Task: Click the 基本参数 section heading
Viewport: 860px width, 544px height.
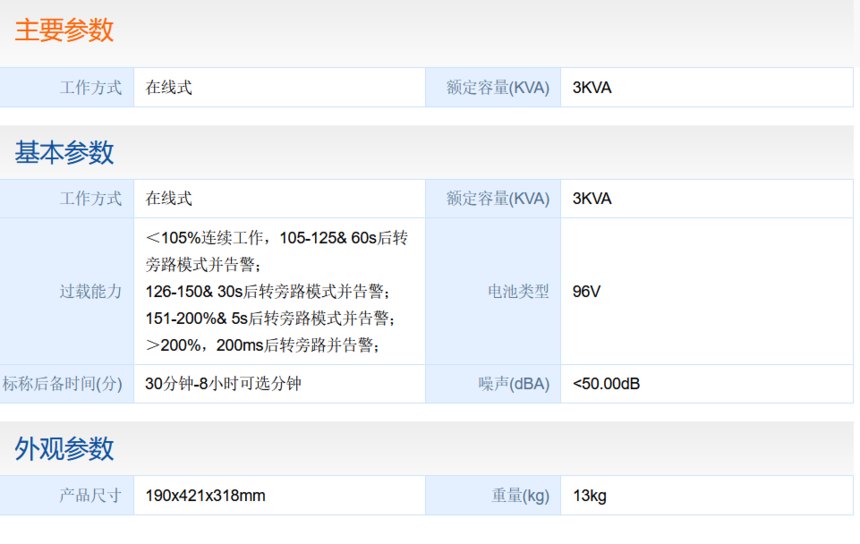Action: (64, 153)
